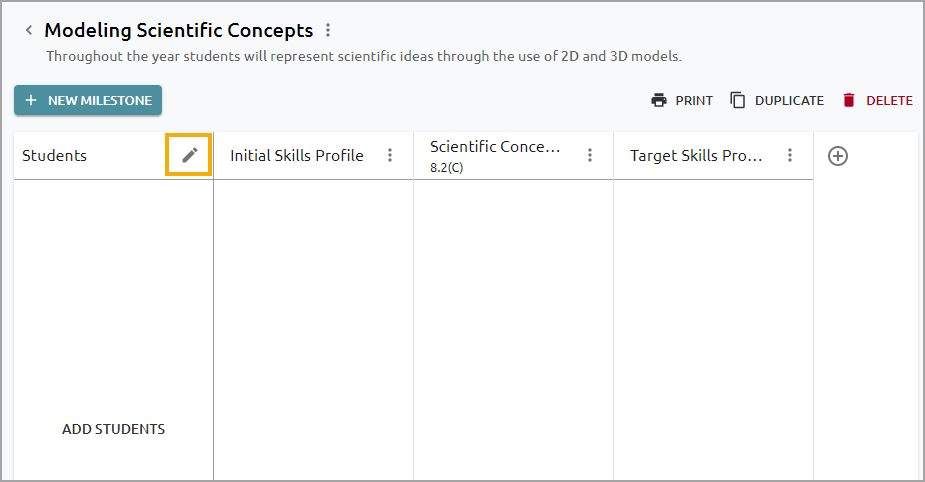Open Initial Skills Profile column options menu

390,155
